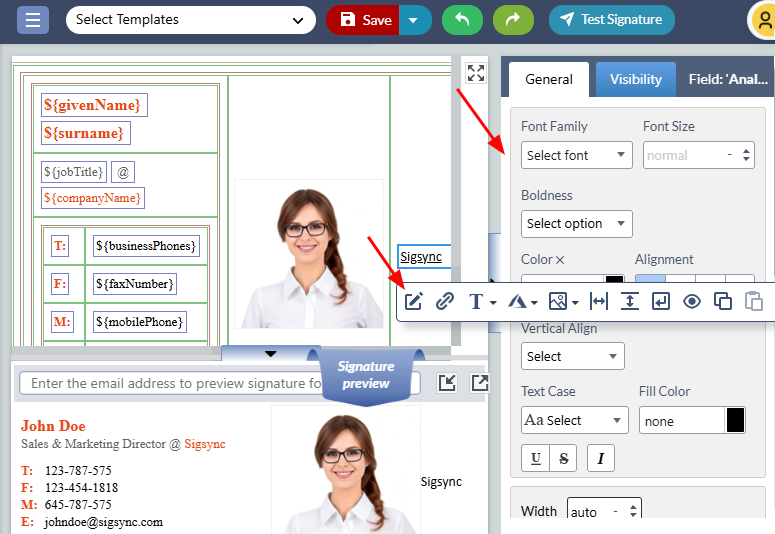Open the Boldness dropdown
The width and height of the screenshot is (775, 534).
(576, 223)
